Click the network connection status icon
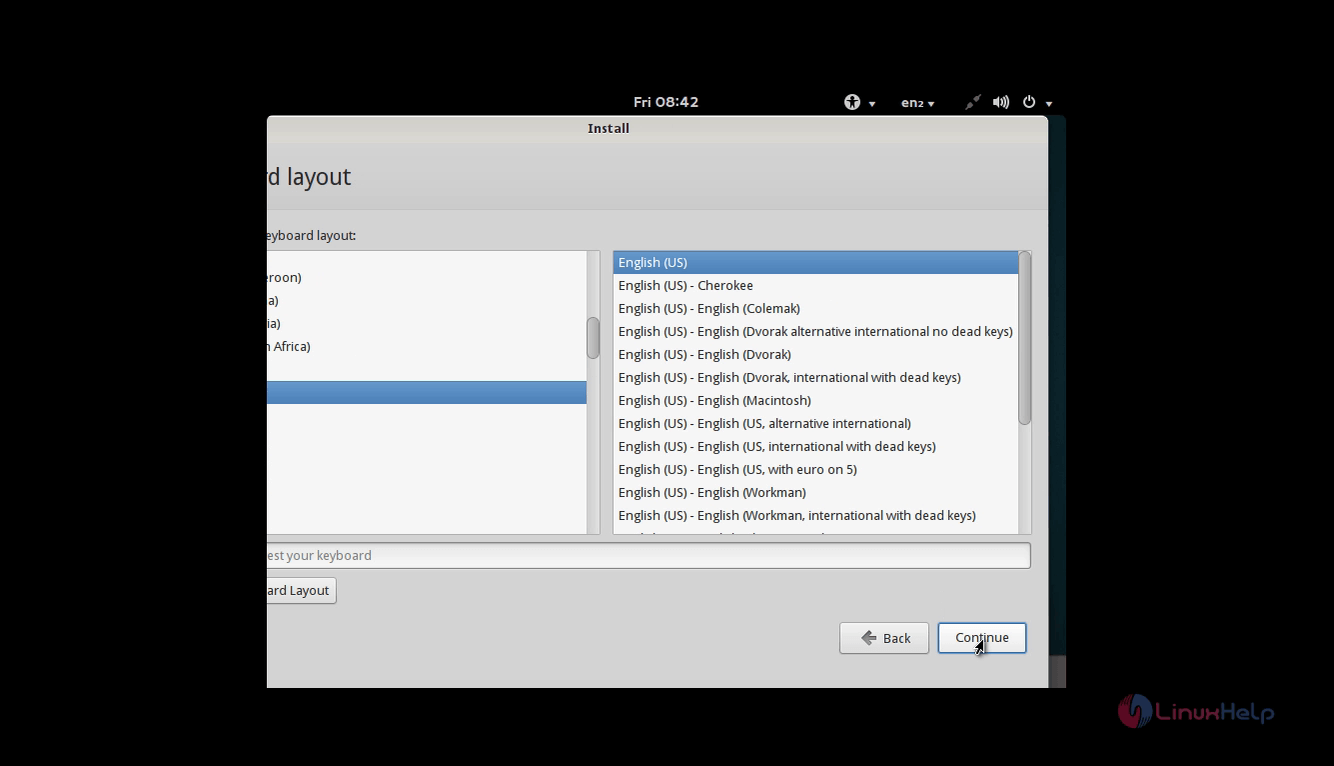The height and width of the screenshot is (766, 1334). (973, 102)
